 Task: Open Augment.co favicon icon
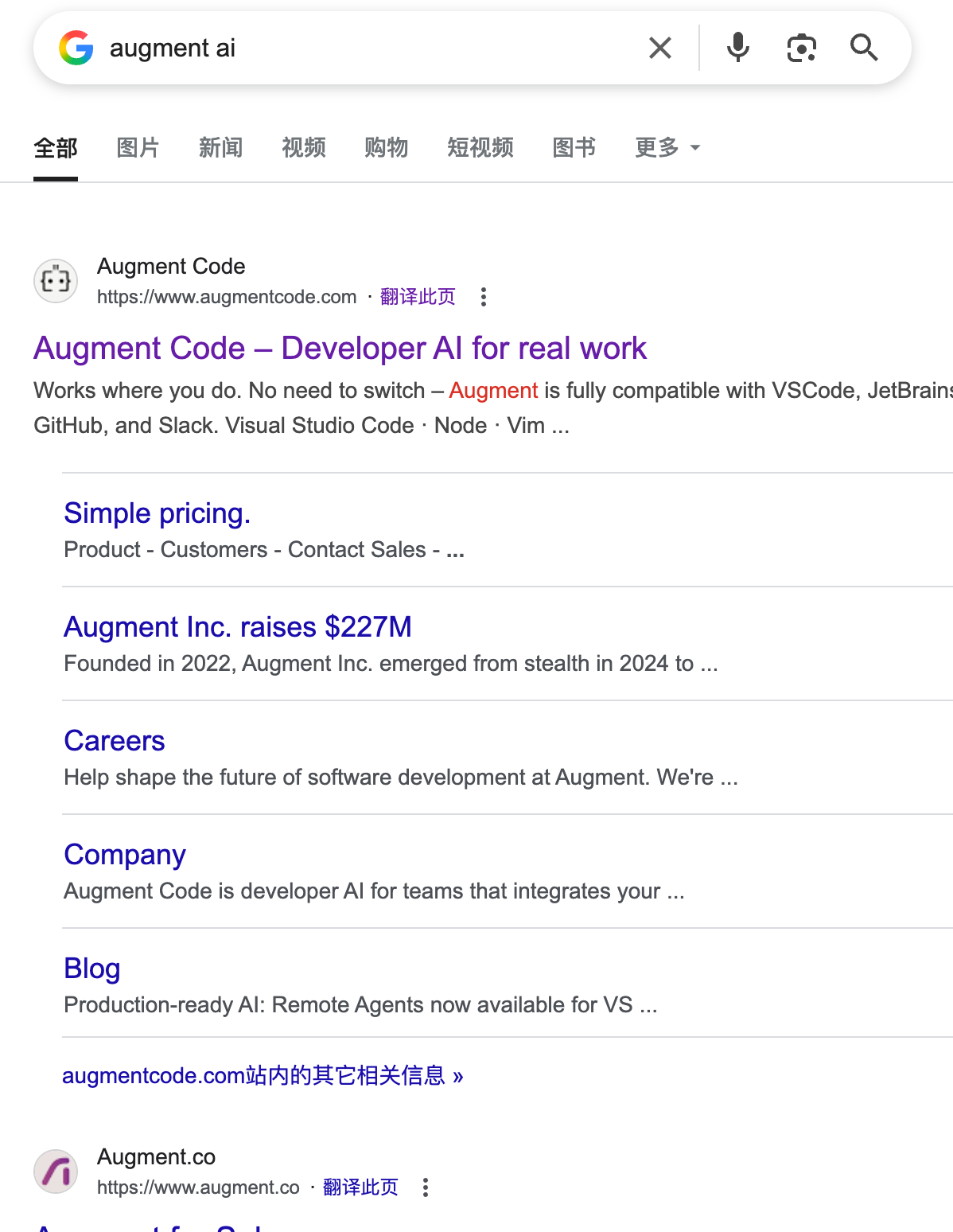coord(56,1172)
